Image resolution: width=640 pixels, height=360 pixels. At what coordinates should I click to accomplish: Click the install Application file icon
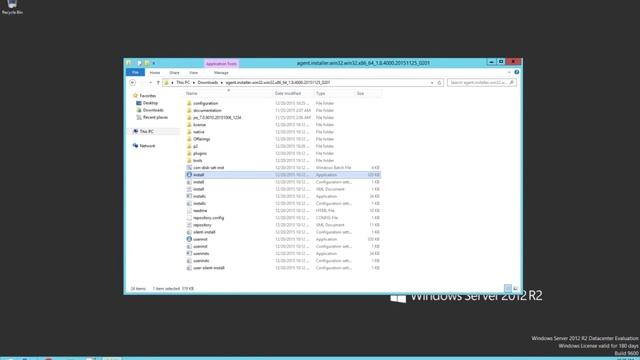[189, 175]
